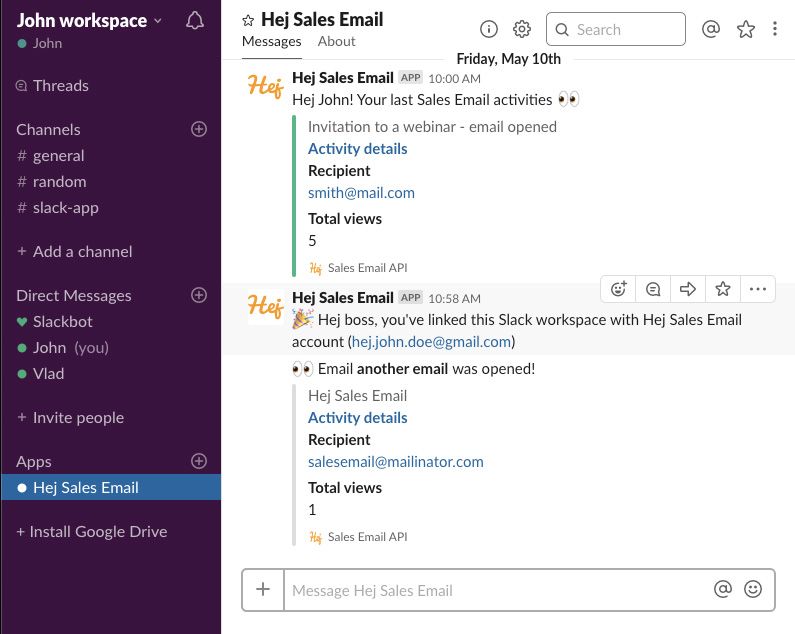The height and width of the screenshot is (634, 795).
Task: Share message with forward arrow
Action: [688, 289]
